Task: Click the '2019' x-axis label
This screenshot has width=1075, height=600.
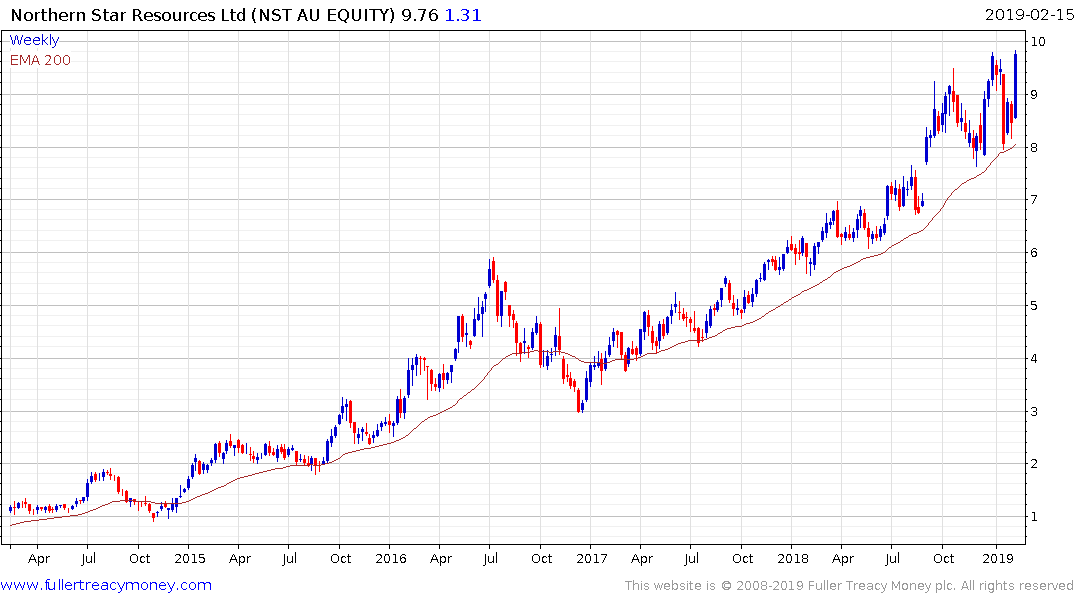Action: (998, 558)
